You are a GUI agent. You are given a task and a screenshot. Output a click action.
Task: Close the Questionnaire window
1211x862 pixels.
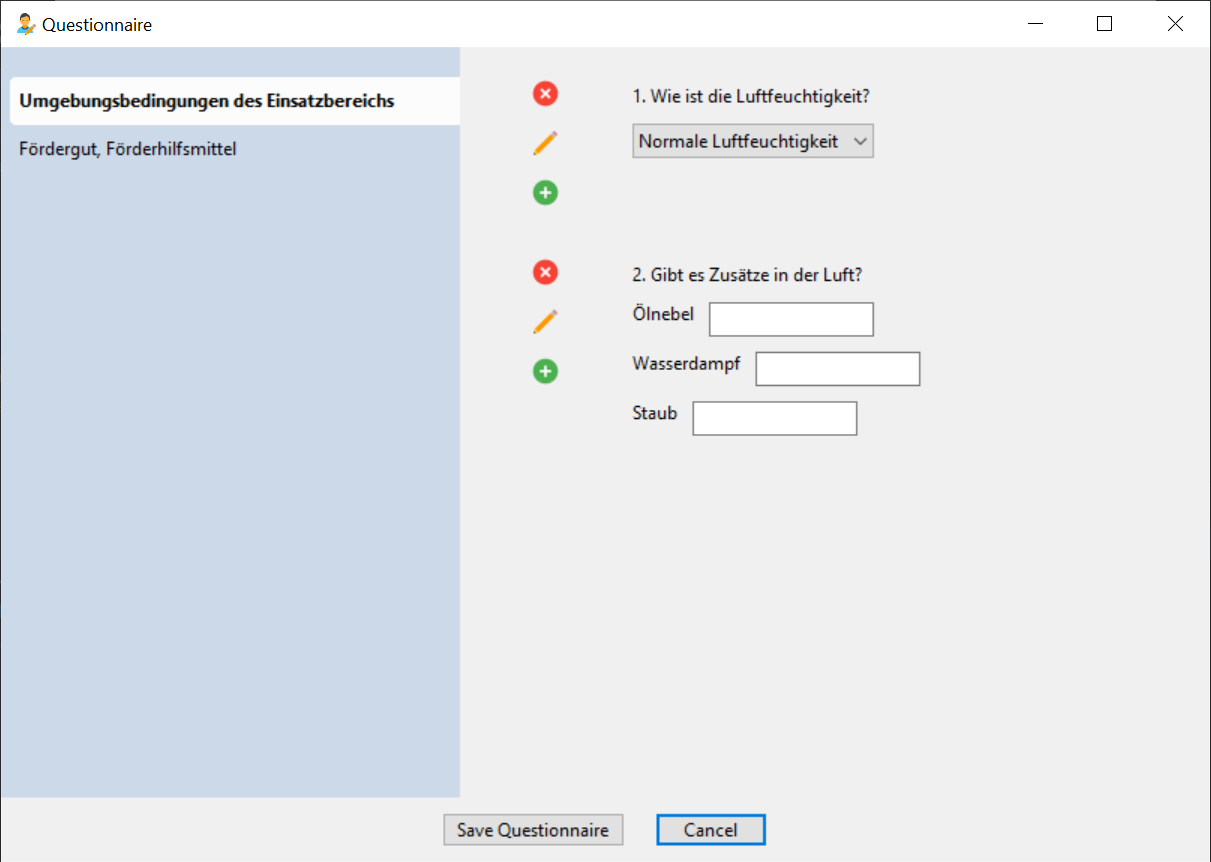[1175, 24]
